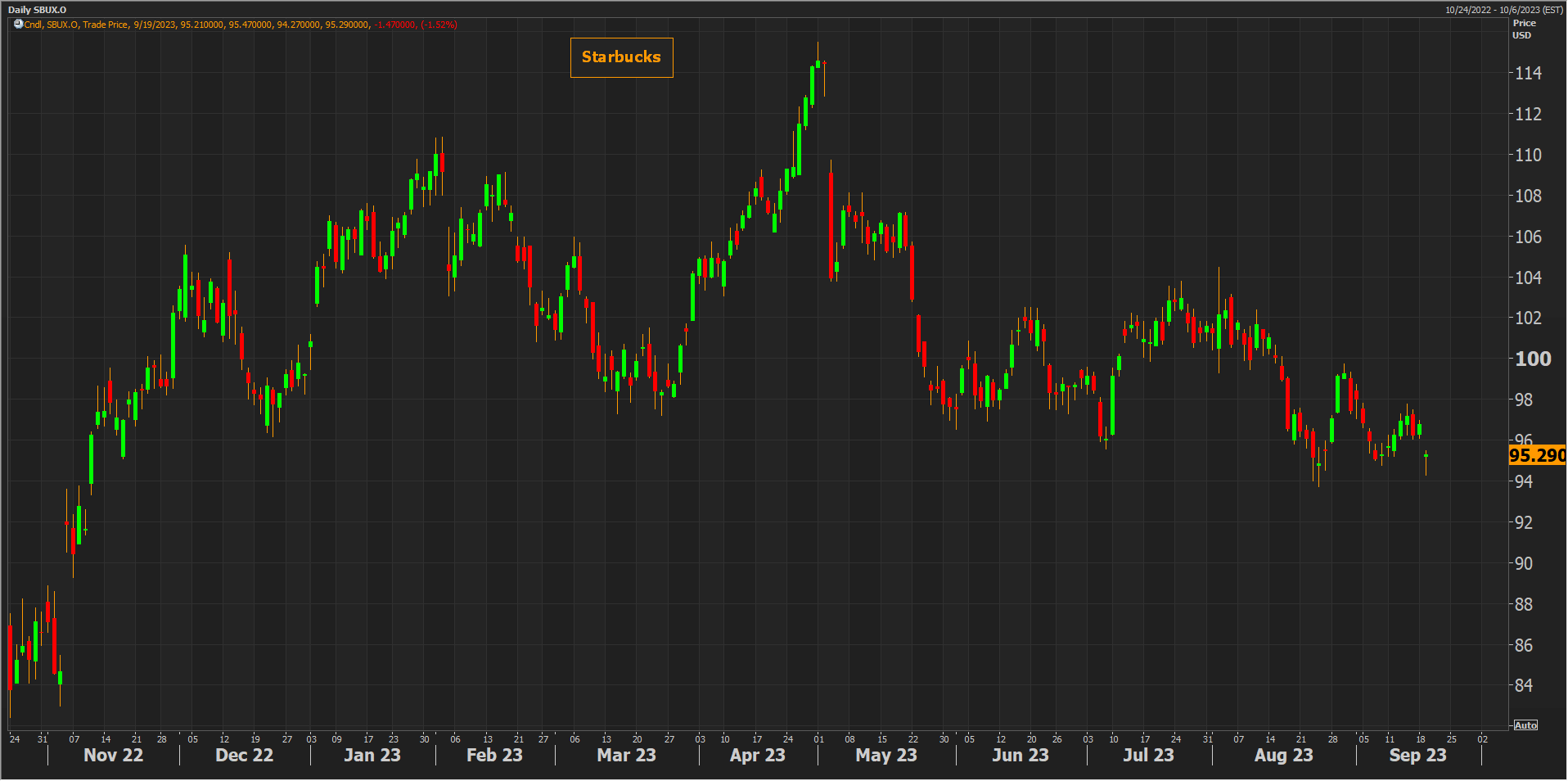
Task: Click the Jul 23 month label
Action: pyautogui.click(x=1149, y=756)
